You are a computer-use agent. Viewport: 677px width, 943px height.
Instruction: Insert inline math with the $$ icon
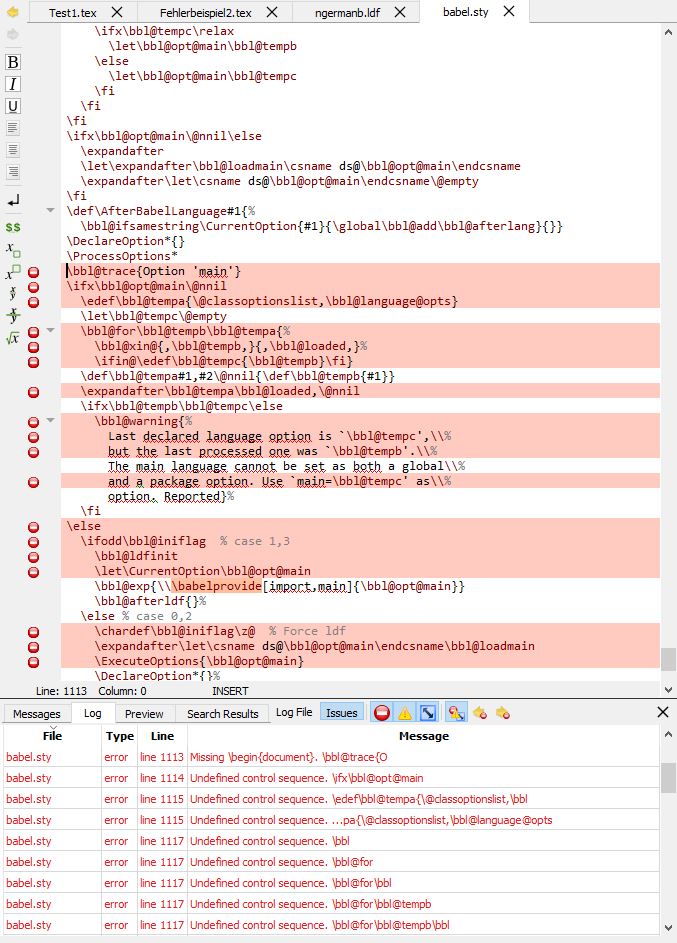pos(13,227)
